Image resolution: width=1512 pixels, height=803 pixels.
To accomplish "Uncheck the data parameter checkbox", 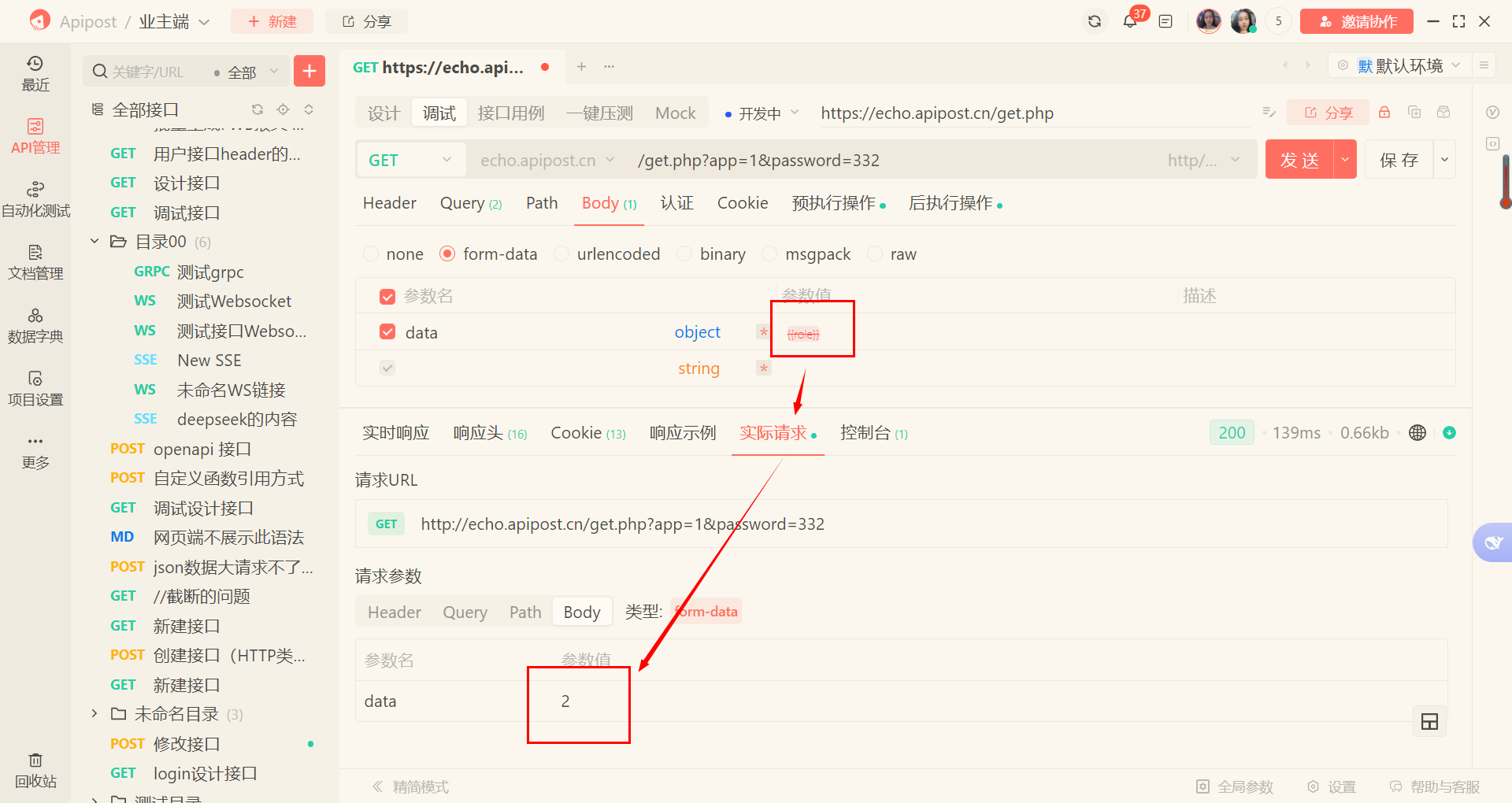I will [x=387, y=331].
